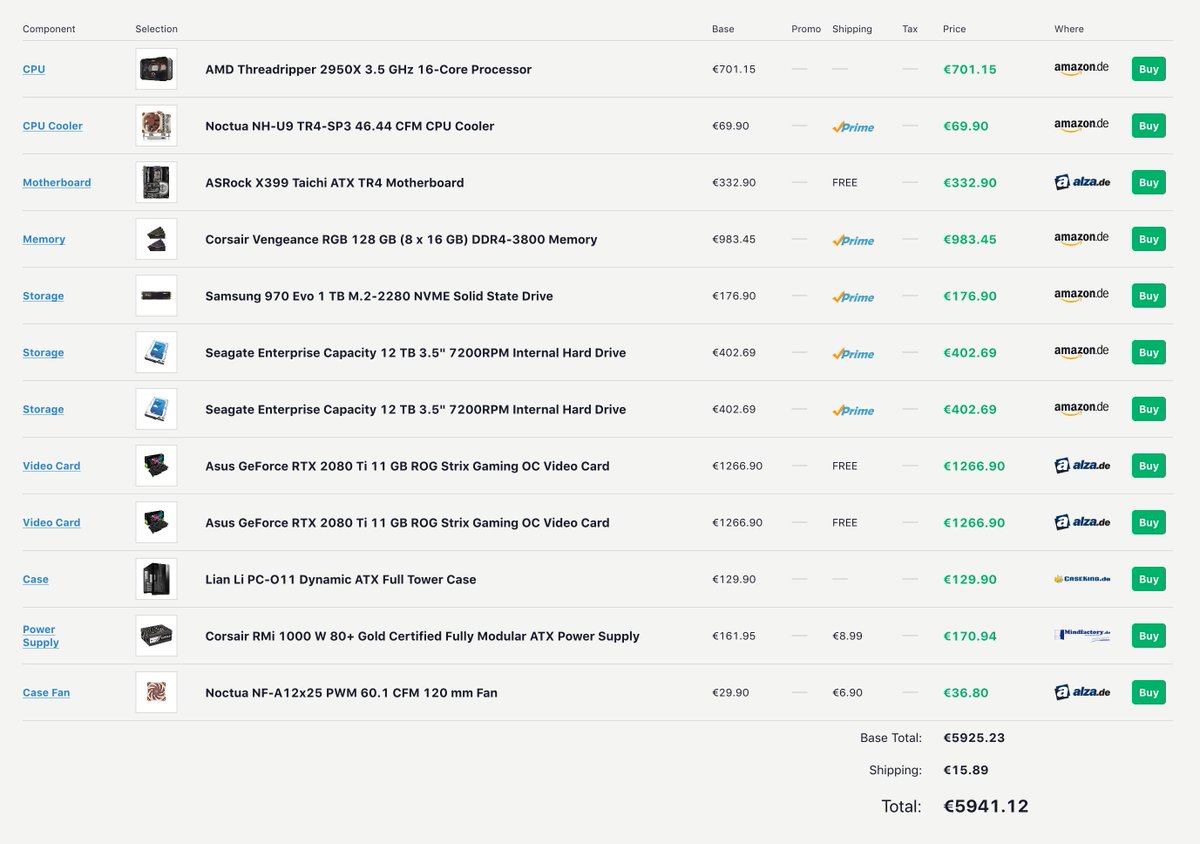Open the Motherboard component link

point(57,182)
